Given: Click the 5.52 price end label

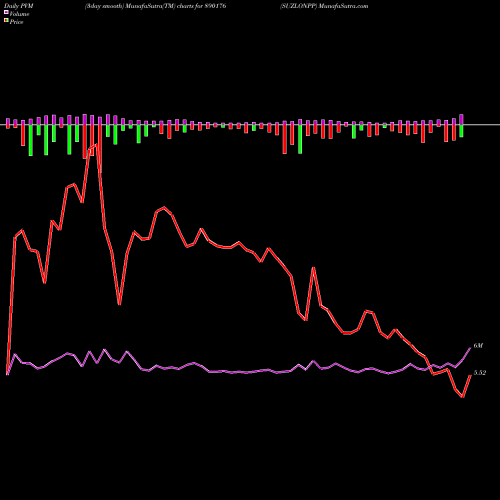Looking at the screenshot, I should point(480,373).
